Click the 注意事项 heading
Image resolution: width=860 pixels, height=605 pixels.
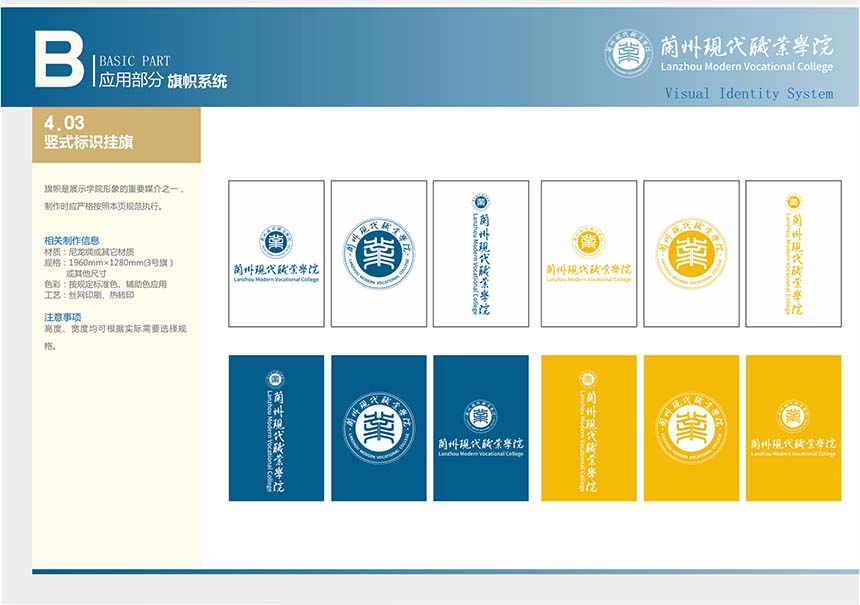[x=62, y=316]
